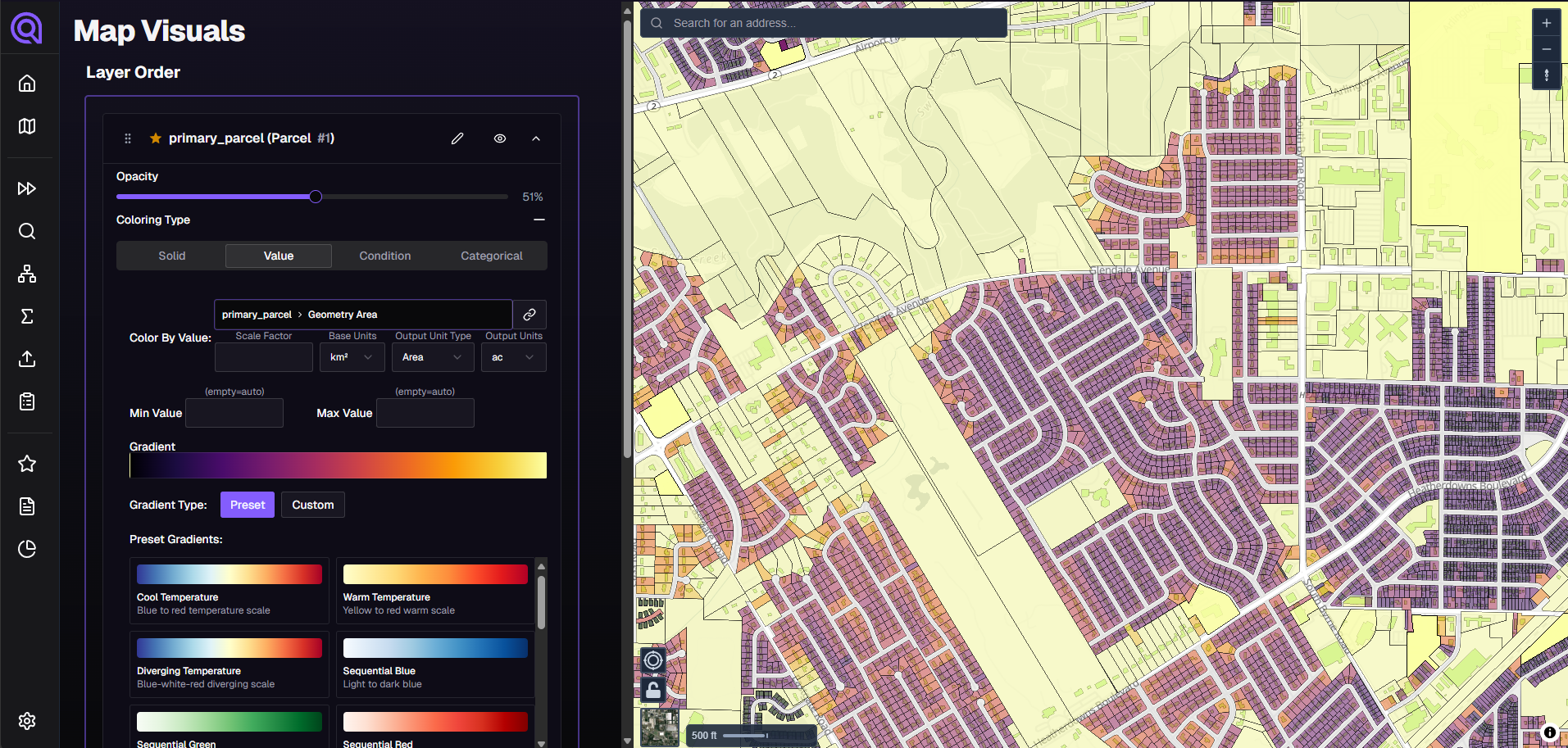Click the home icon in the sidebar
Viewport: 1568px width, 748px height.
point(27,84)
